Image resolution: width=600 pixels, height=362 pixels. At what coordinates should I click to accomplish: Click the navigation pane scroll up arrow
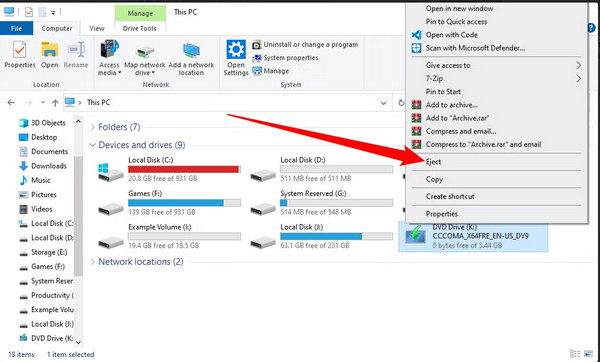(78, 122)
